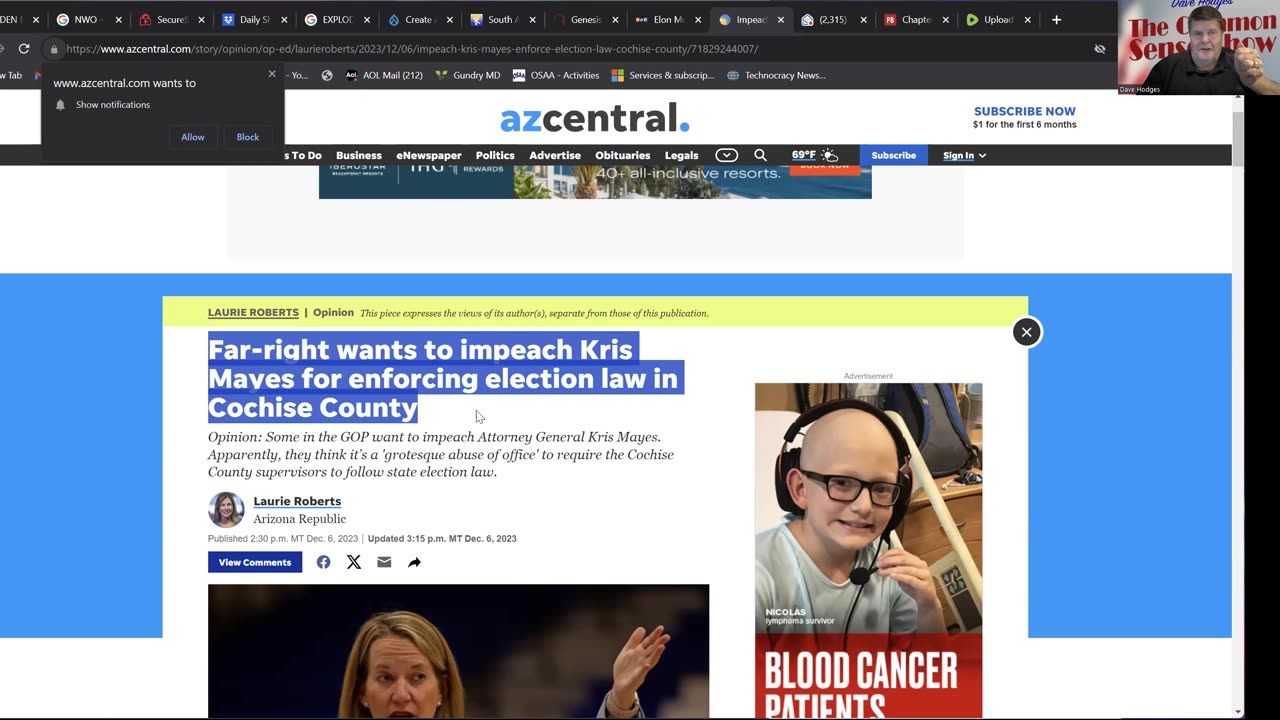Open the eNewspaper menu item
Viewport: 1280px width, 720px height.
[429, 155]
